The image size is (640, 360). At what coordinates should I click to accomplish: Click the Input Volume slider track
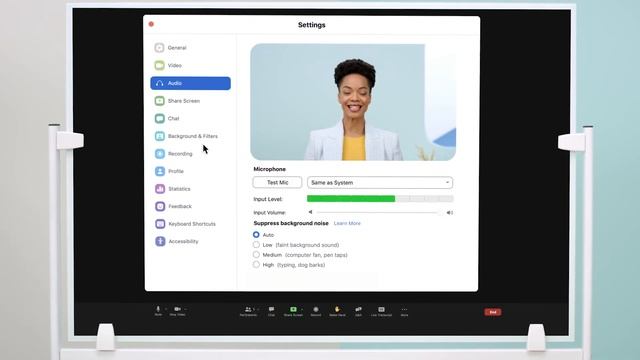tap(378, 212)
